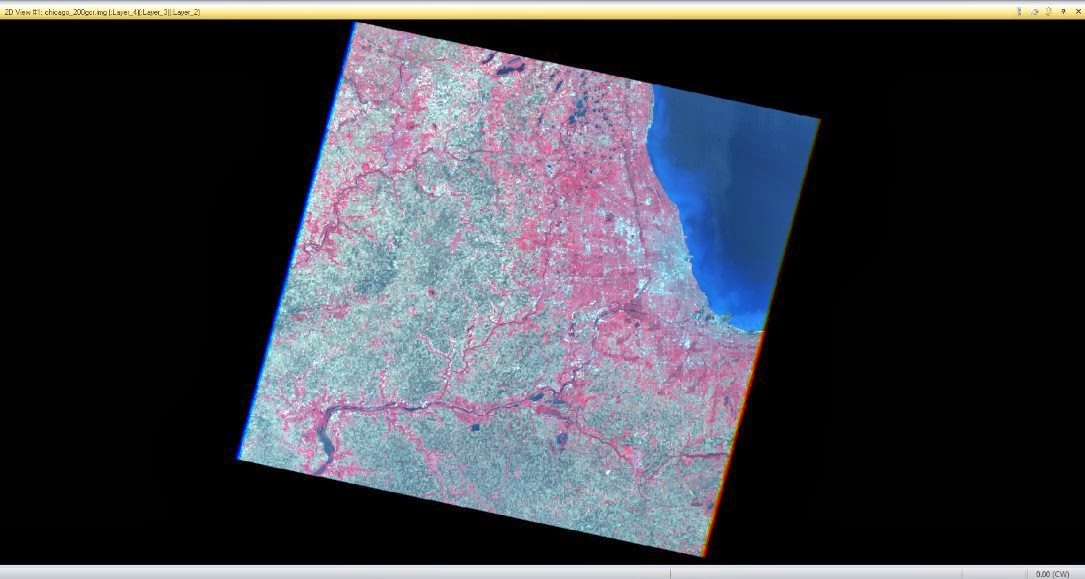
Task: Click the 0.00 (CW) rotation readout
Action: click(x=1050, y=573)
